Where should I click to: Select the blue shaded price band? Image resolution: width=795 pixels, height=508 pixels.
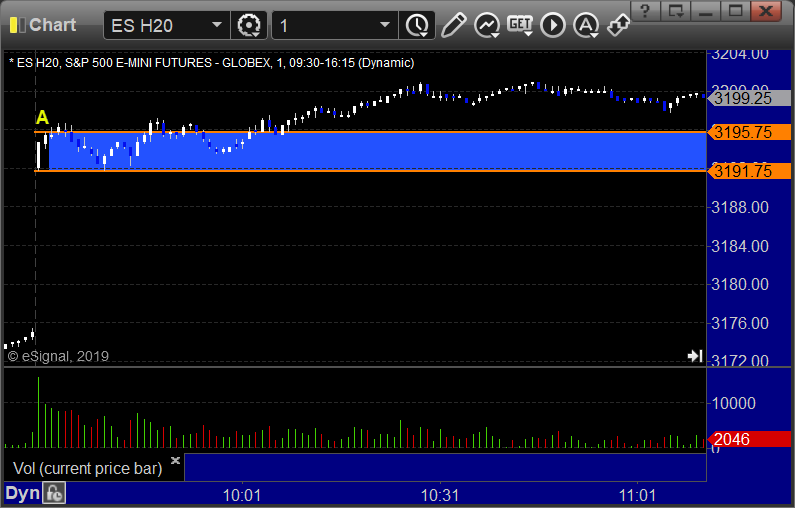point(377,151)
